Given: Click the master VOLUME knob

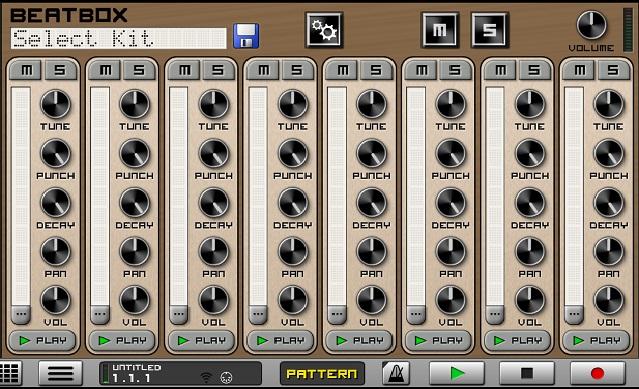Looking at the screenshot, I should click(591, 25).
